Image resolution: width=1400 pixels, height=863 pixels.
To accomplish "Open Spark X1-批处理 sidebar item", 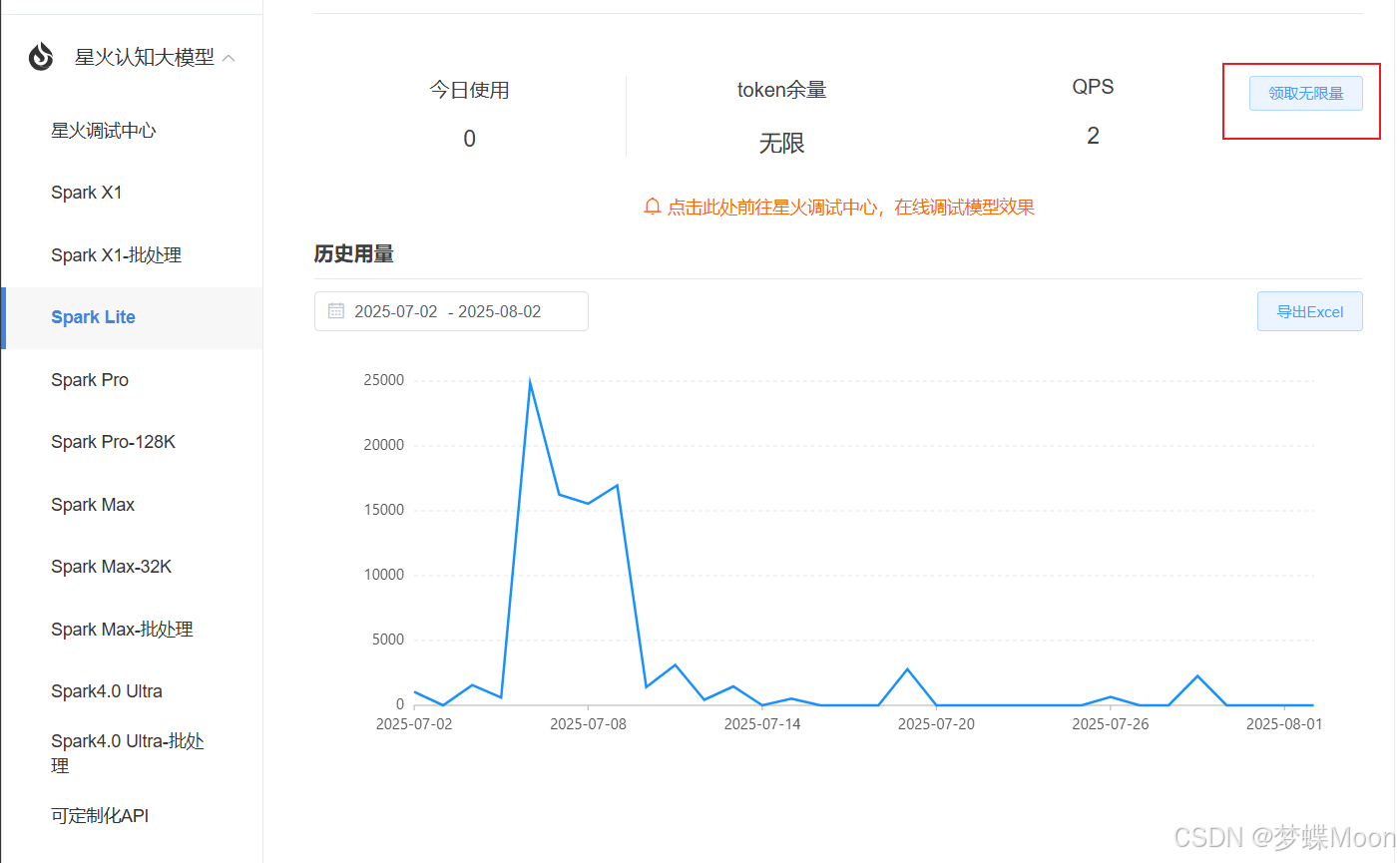I will (x=117, y=255).
